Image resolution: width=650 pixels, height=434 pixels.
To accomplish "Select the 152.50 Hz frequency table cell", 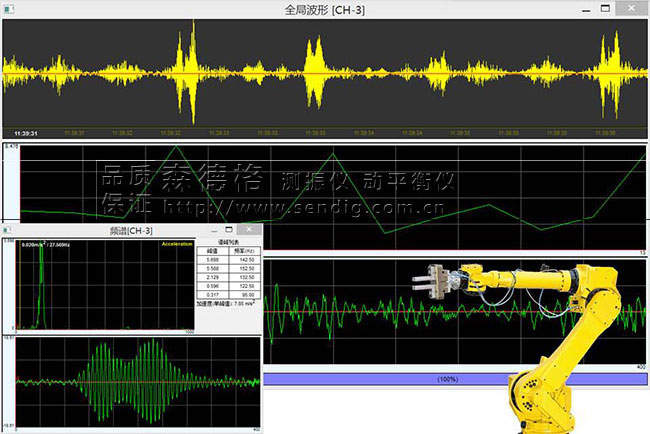I will tap(241, 268).
